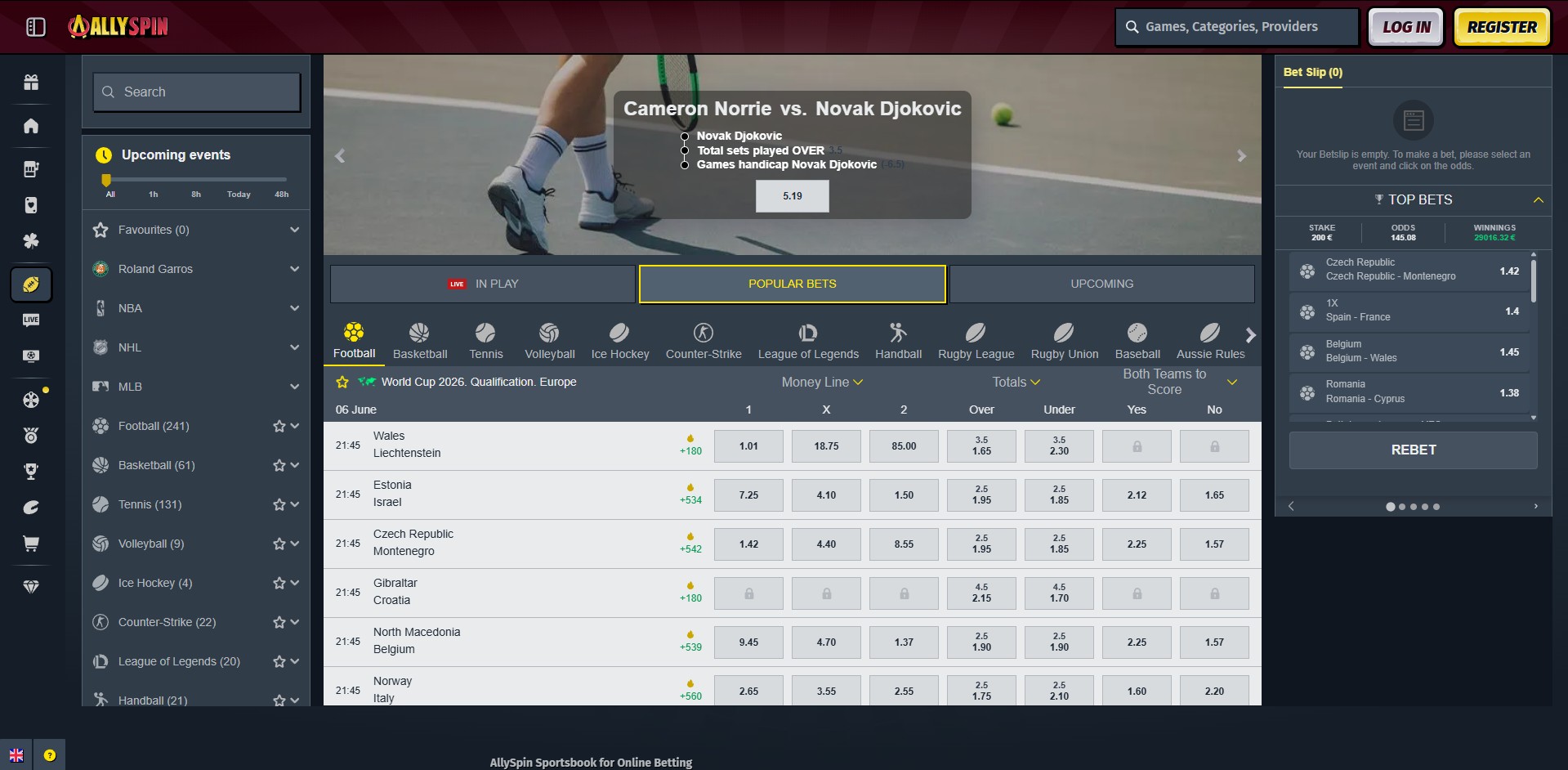Show next sports in the carousel
The image size is (1568, 770).
point(1250,335)
